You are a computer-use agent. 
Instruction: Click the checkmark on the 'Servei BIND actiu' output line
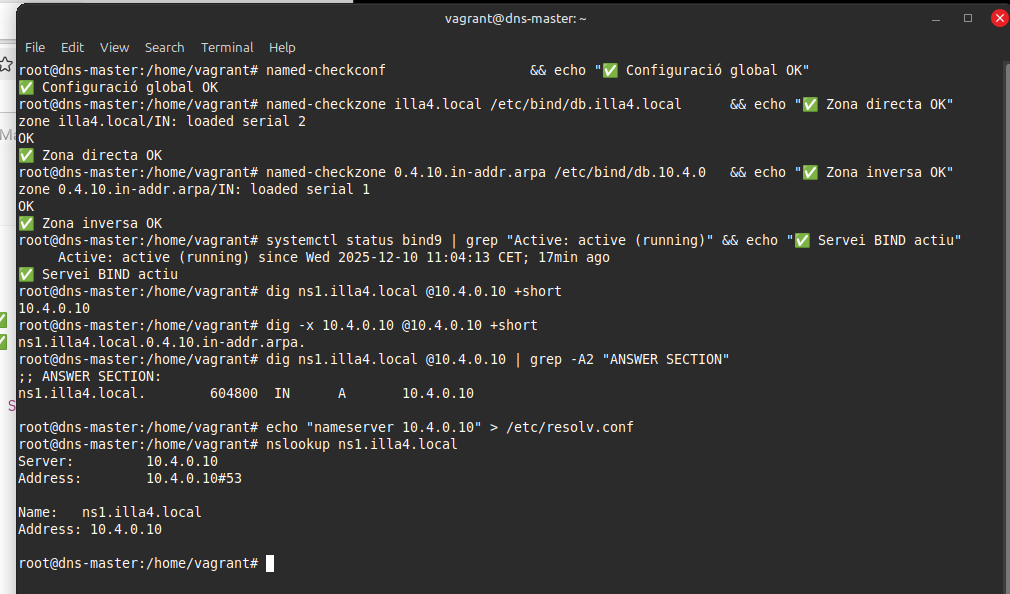(x=26, y=274)
